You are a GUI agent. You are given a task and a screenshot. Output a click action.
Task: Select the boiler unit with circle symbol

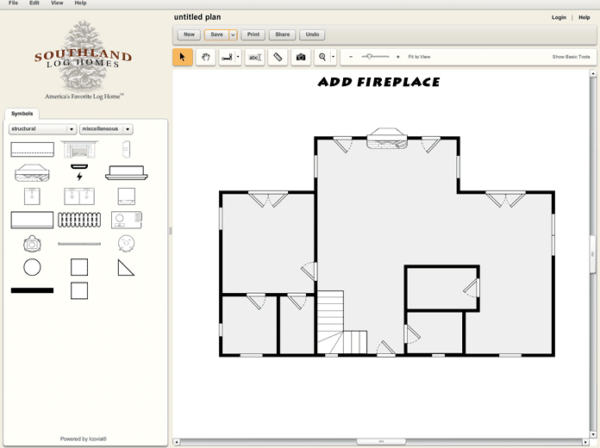pos(126,220)
